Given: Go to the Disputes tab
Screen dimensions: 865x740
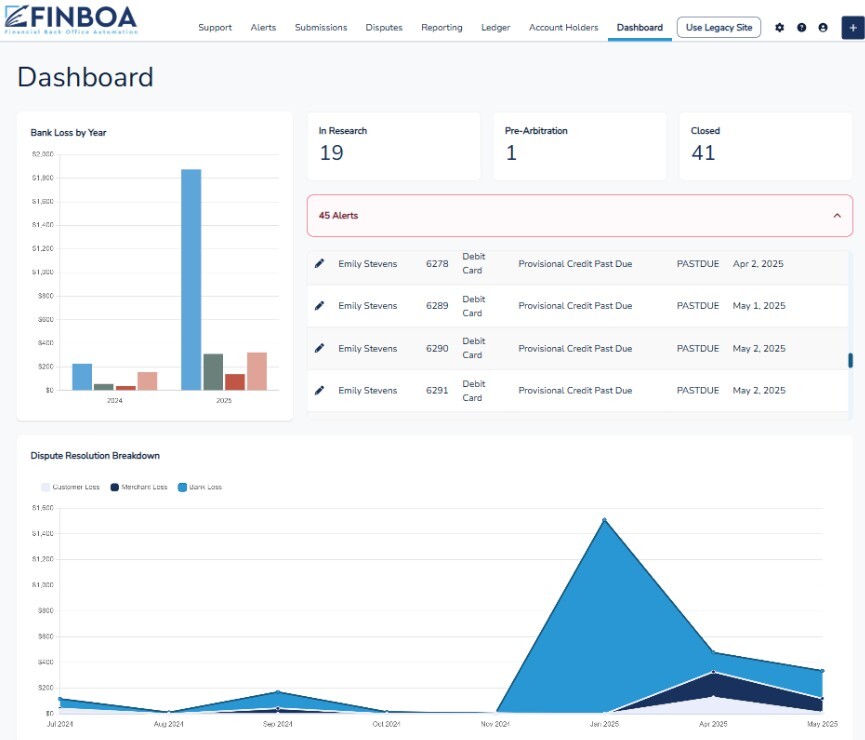Looking at the screenshot, I should tap(384, 28).
